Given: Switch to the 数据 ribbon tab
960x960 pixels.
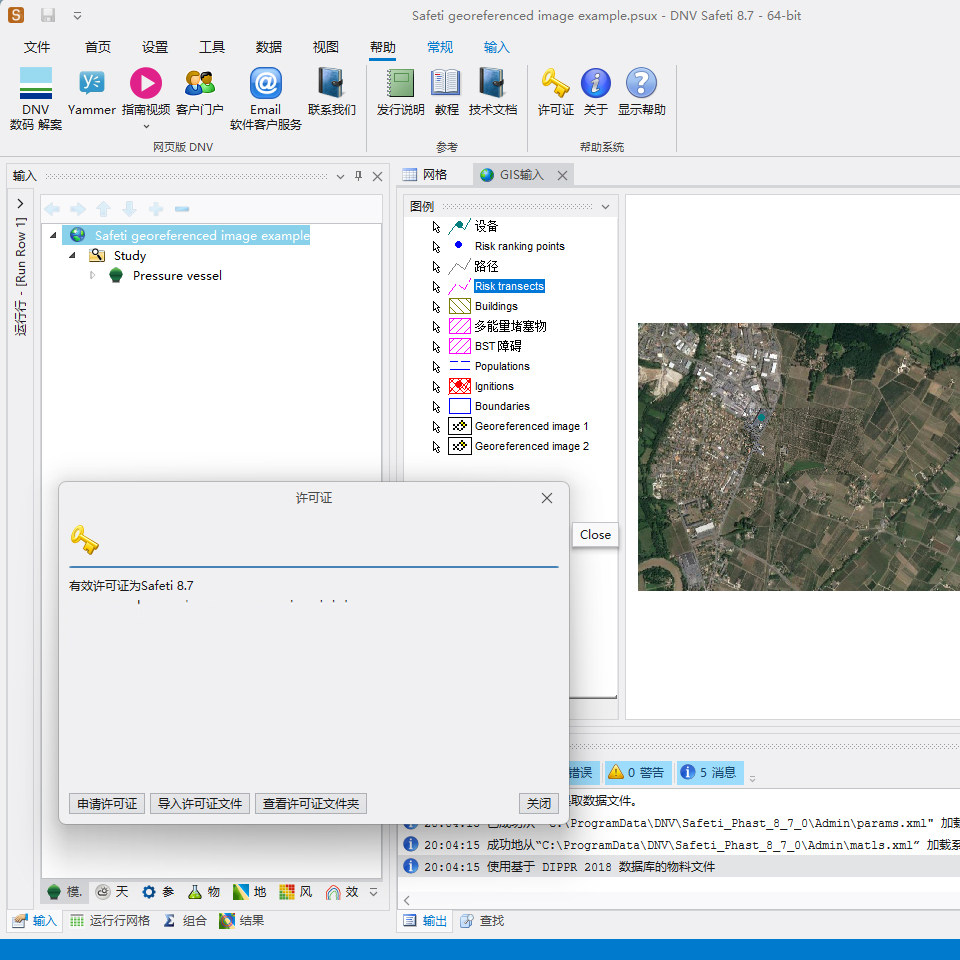Looking at the screenshot, I should 269,47.
